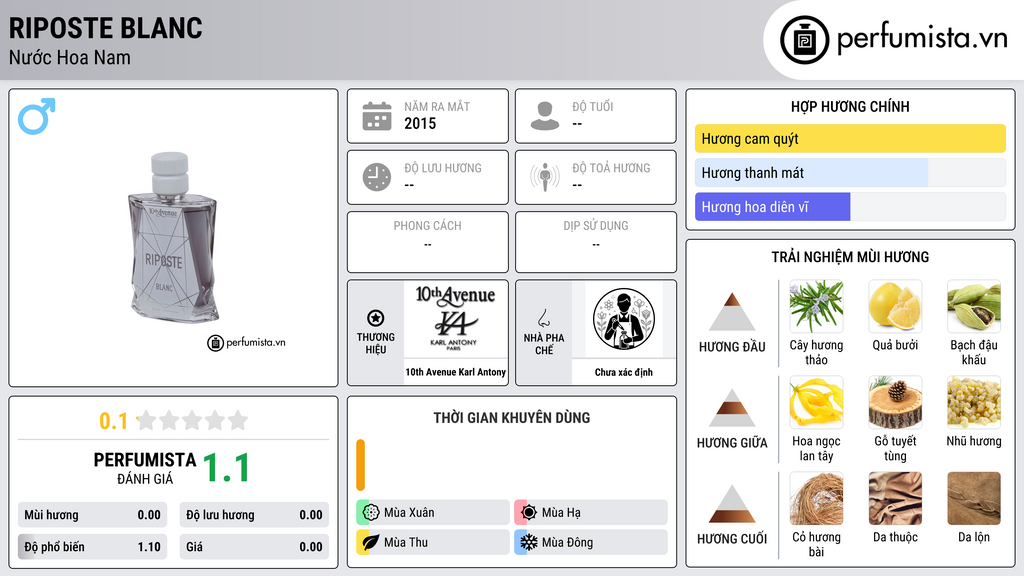The image size is (1024, 576).
Task: Click the green 1.1 Perfumista score
Action: (x=226, y=468)
